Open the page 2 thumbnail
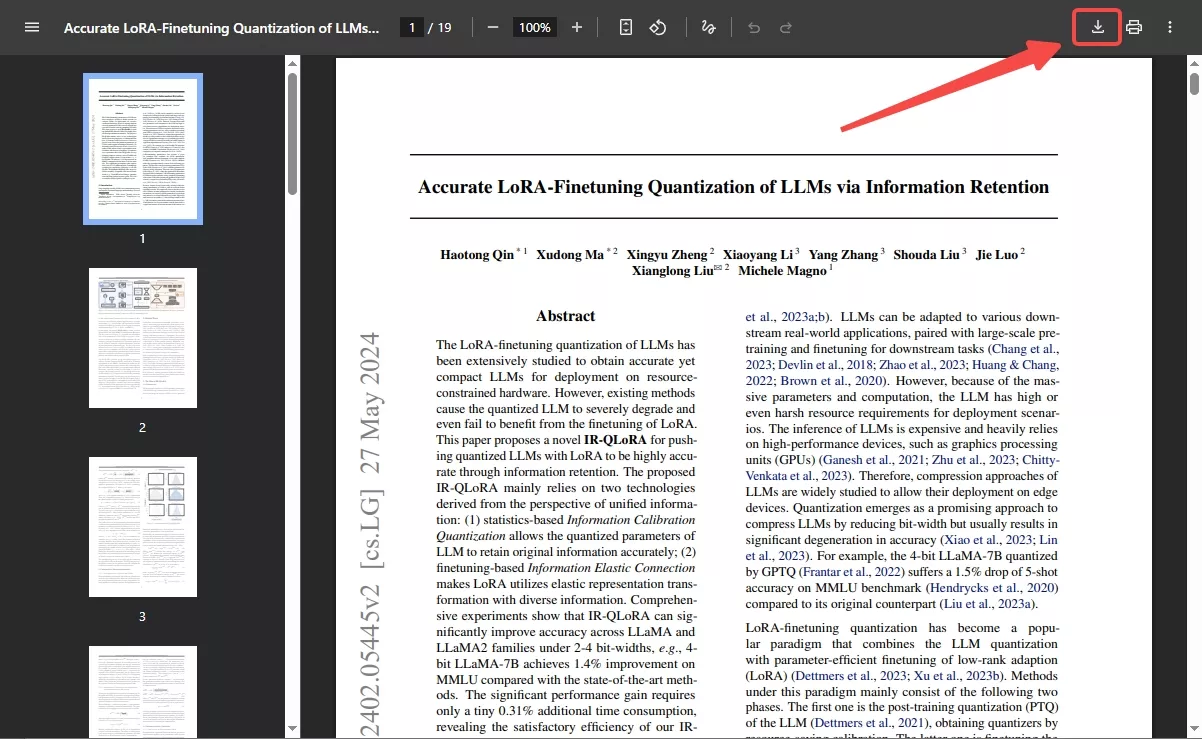Image resolution: width=1202 pixels, height=739 pixels. 142,337
